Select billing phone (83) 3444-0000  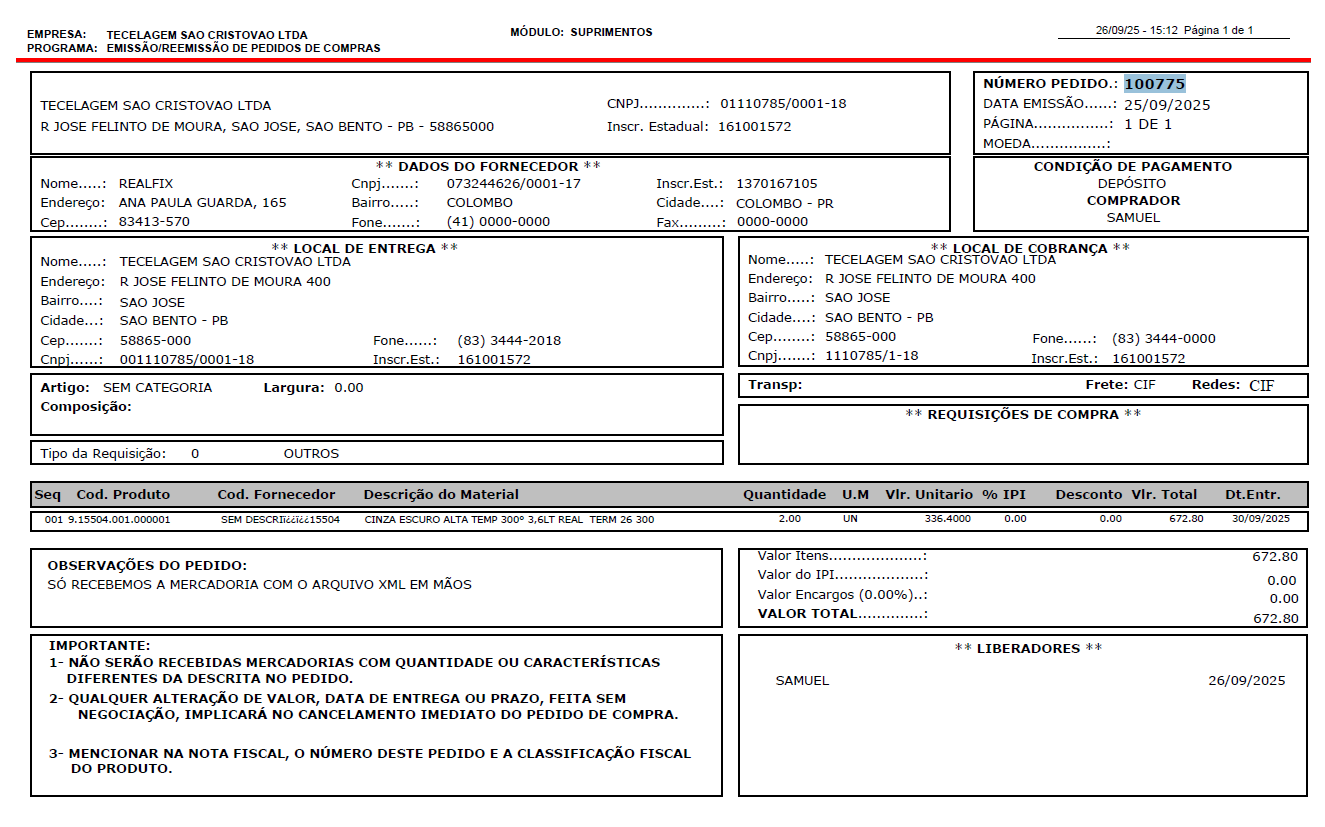click(x=1163, y=339)
